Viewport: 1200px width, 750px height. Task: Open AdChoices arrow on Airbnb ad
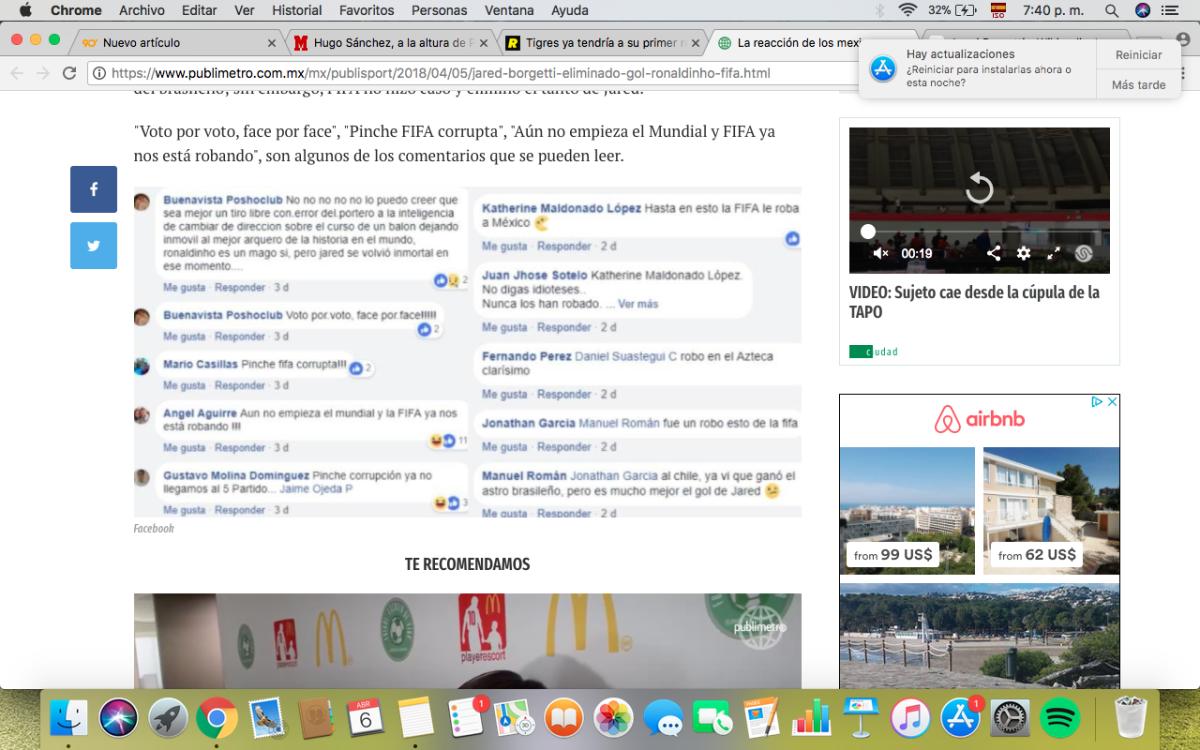[x=1096, y=402]
